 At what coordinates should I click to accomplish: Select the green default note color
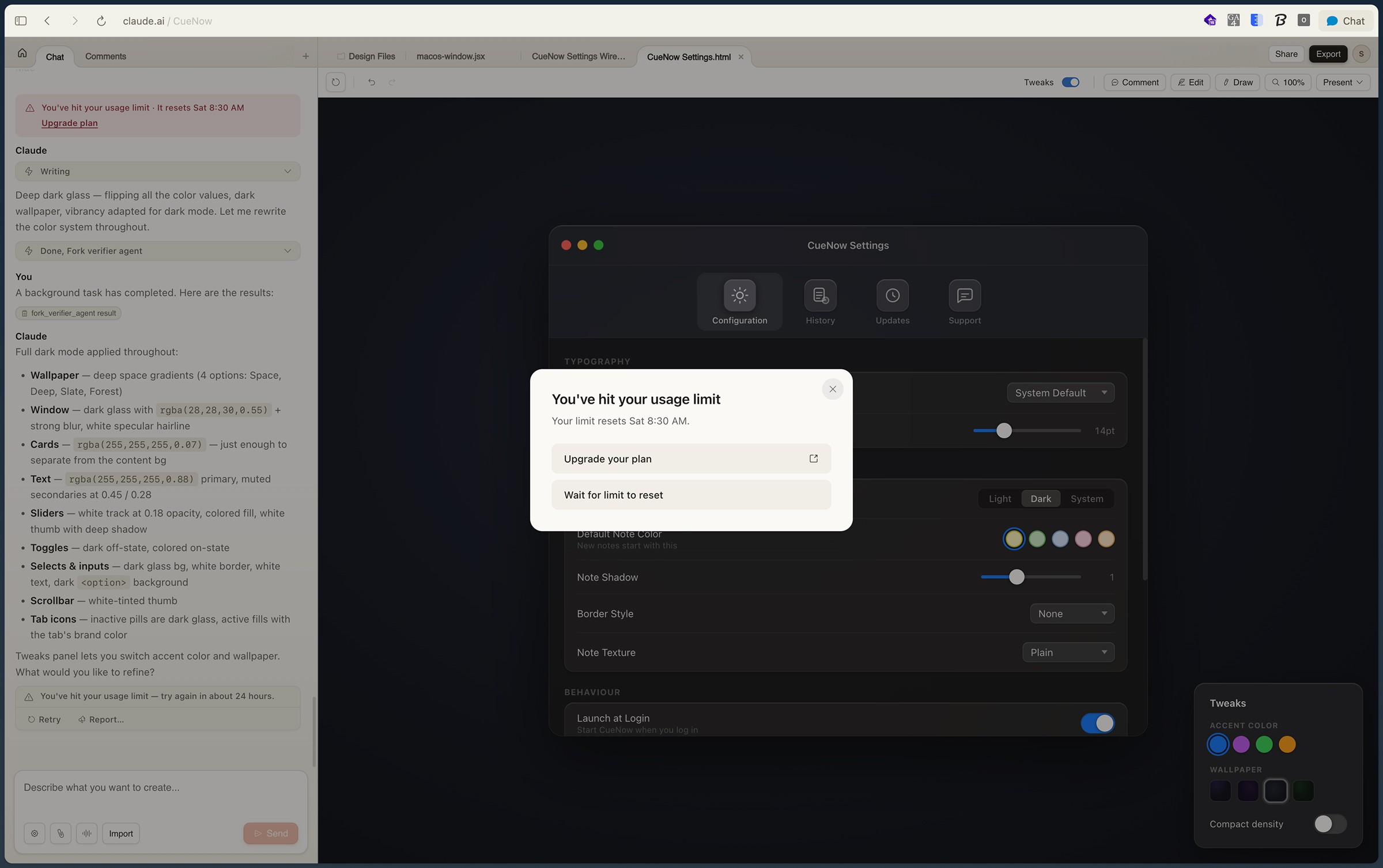(1037, 539)
